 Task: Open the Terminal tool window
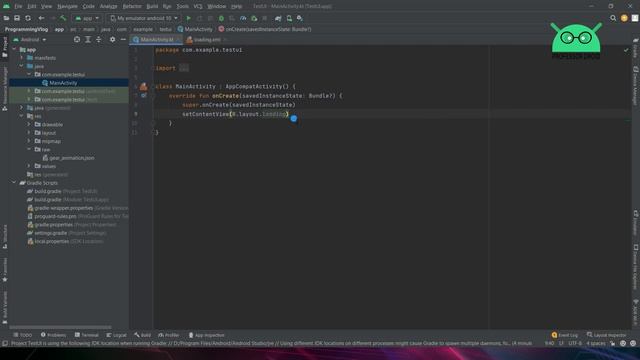[87, 335]
